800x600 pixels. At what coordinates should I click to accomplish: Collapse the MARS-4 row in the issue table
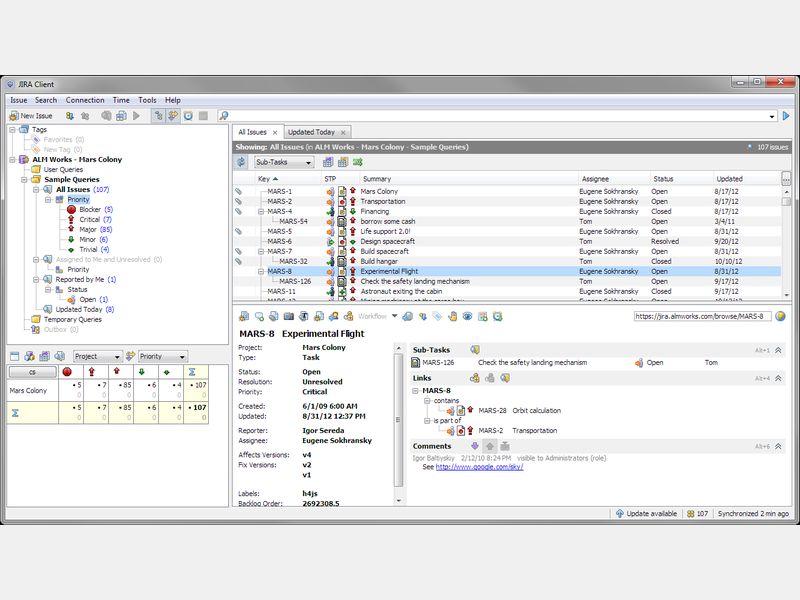pyautogui.click(x=261, y=212)
